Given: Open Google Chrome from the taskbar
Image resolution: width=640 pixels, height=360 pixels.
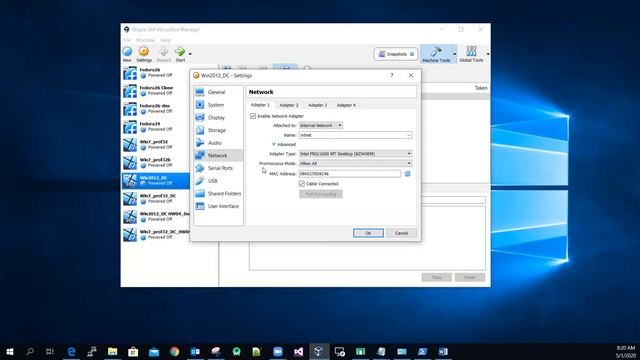Looking at the screenshot, I should tap(175, 351).
